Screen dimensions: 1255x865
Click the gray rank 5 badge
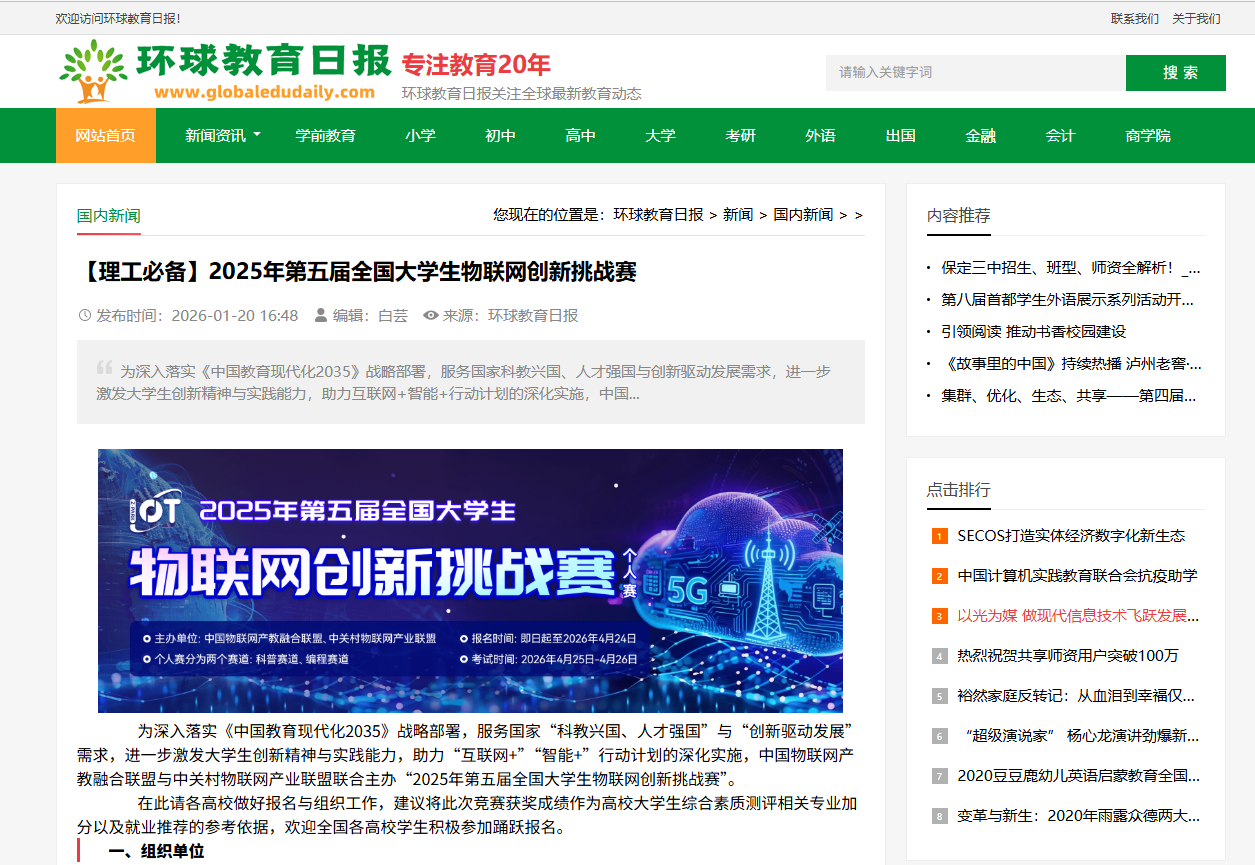(939, 696)
